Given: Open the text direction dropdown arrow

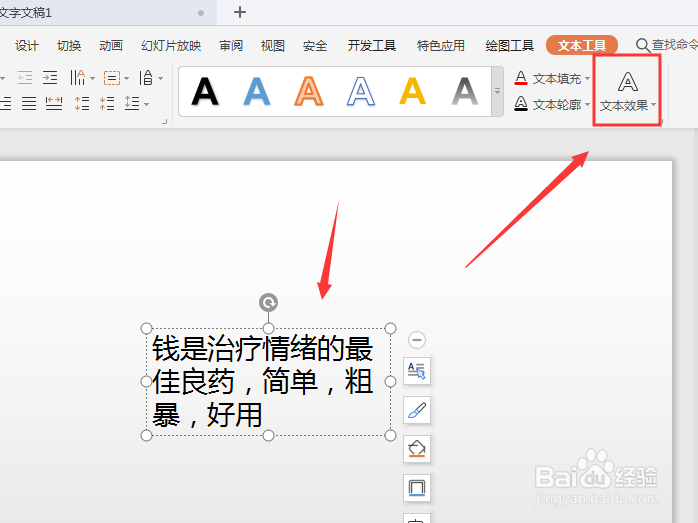Looking at the screenshot, I should [93, 78].
